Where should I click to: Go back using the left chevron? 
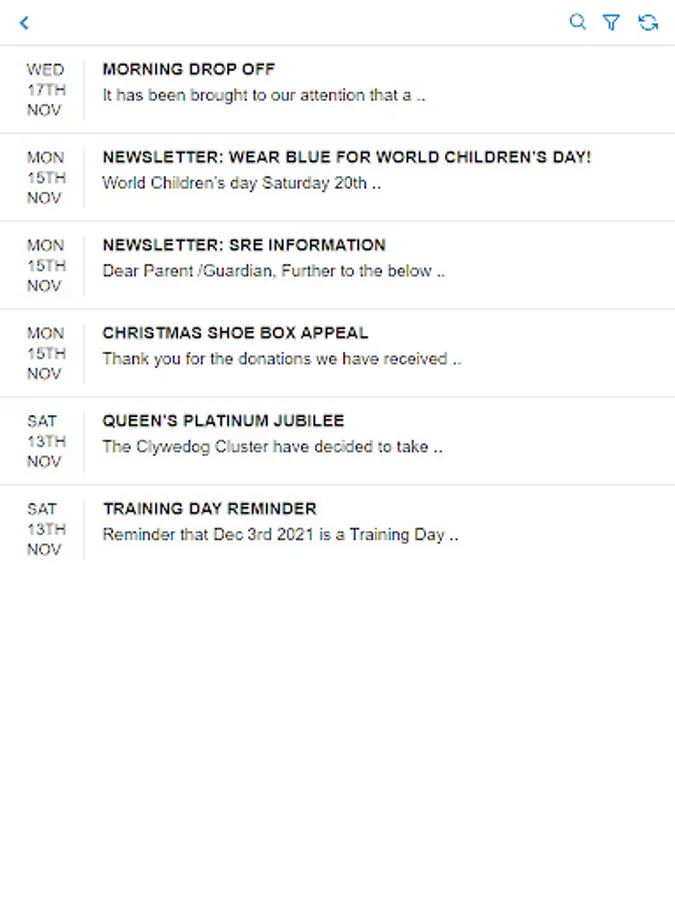[x=25, y=22]
